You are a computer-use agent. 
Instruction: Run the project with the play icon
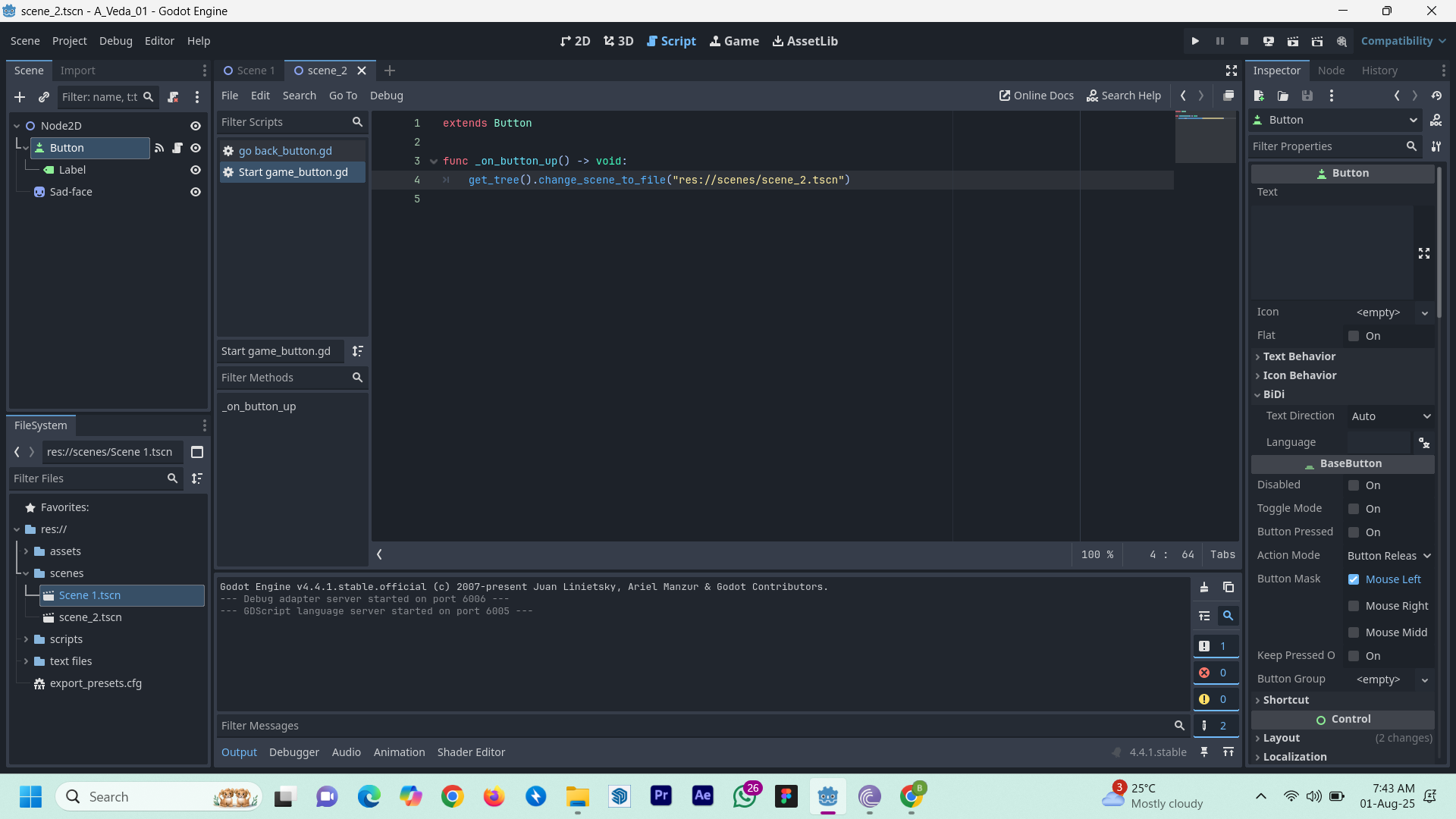[x=1195, y=41]
